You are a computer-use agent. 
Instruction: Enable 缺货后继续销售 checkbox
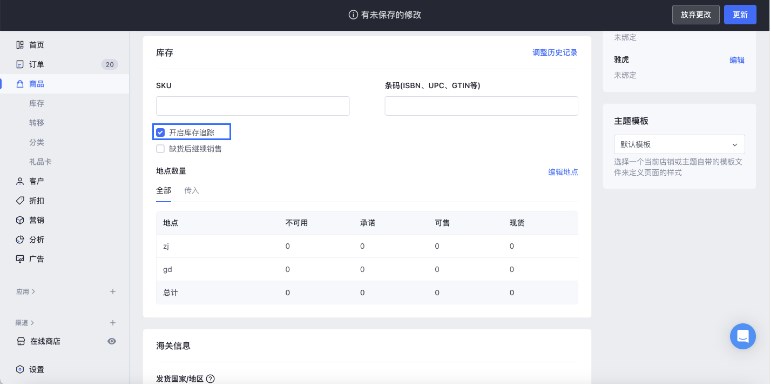(160, 148)
